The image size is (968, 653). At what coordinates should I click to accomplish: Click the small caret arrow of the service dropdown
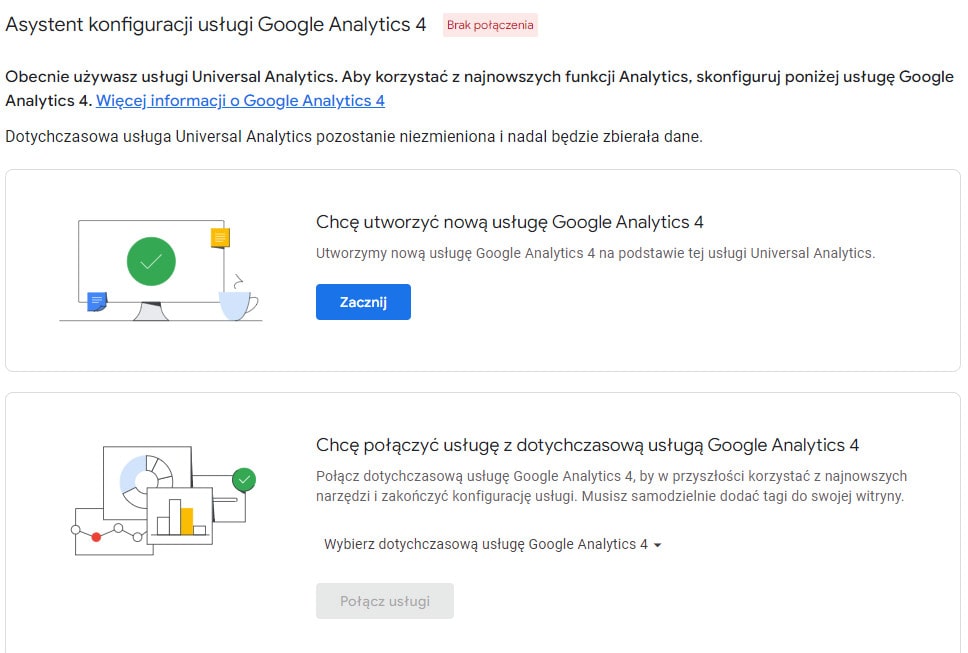[658, 546]
